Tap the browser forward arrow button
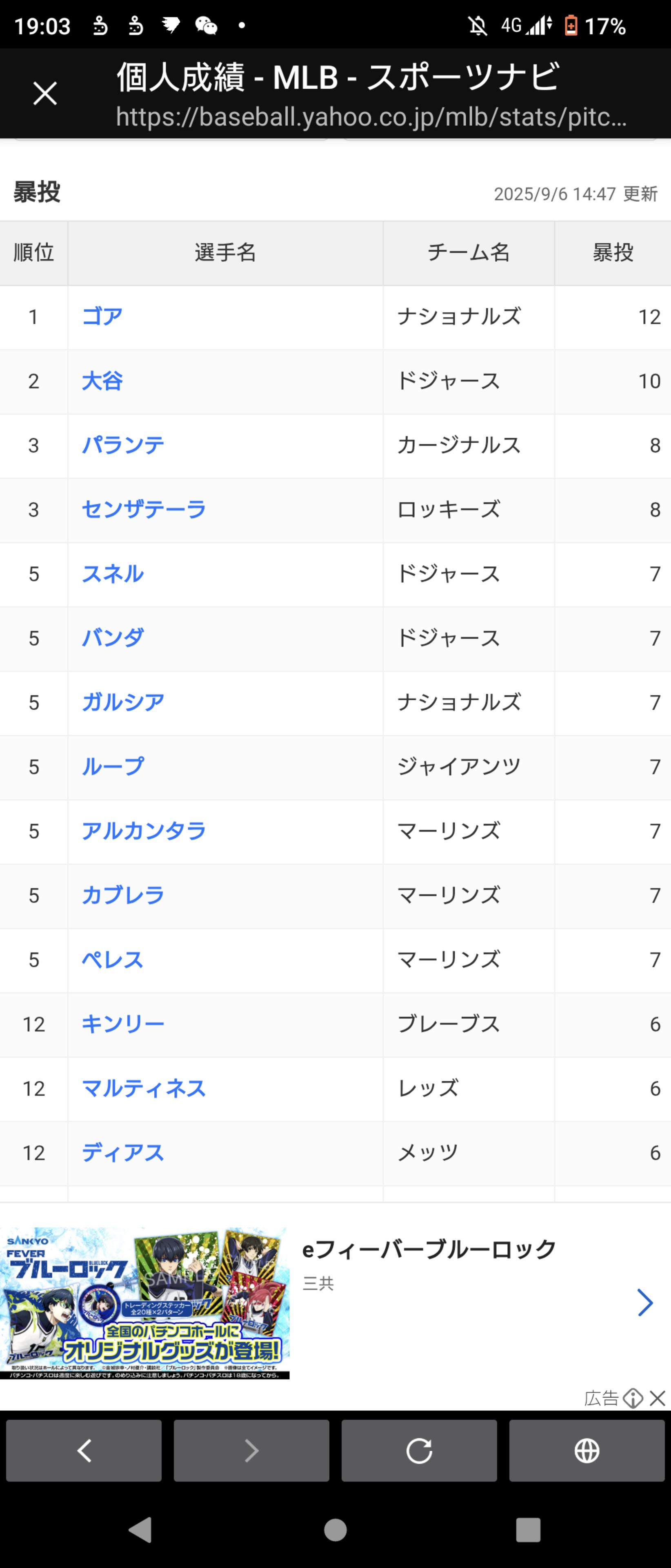The height and width of the screenshot is (1568, 671). click(x=251, y=1450)
